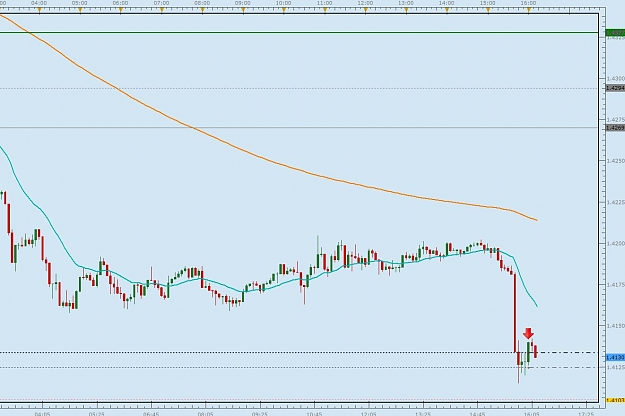Viewport: 625px width, 416px height.
Task: Select the gray 1.4294 price label
Action: tap(615, 88)
